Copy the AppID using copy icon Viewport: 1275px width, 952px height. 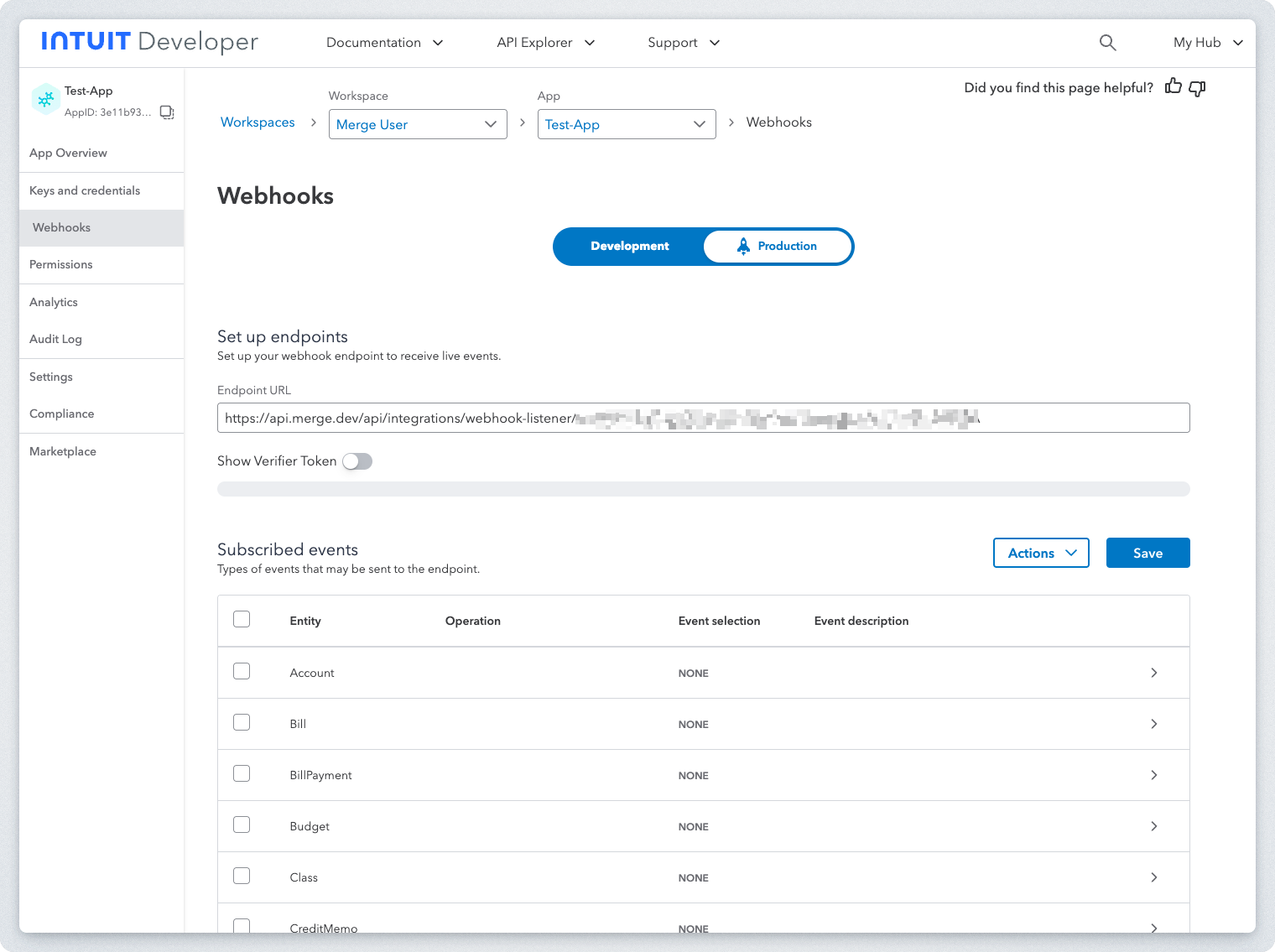167,112
